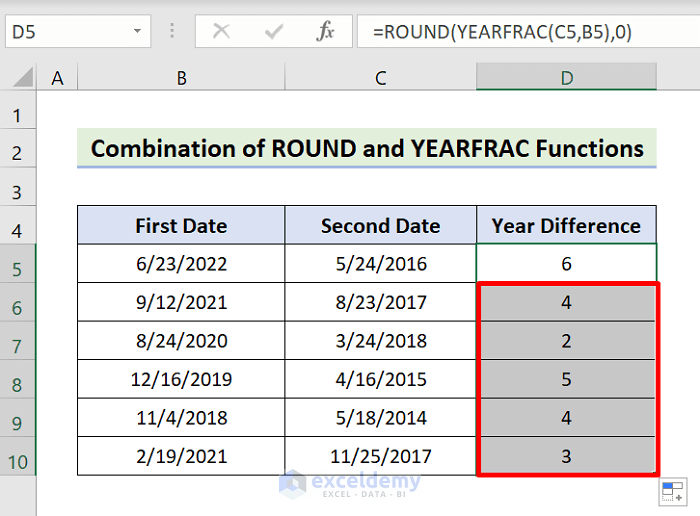Image resolution: width=700 pixels, height=516 pixels.
Task: Select cell with date 11/25/2017
Action: click(x=380, y=456)
